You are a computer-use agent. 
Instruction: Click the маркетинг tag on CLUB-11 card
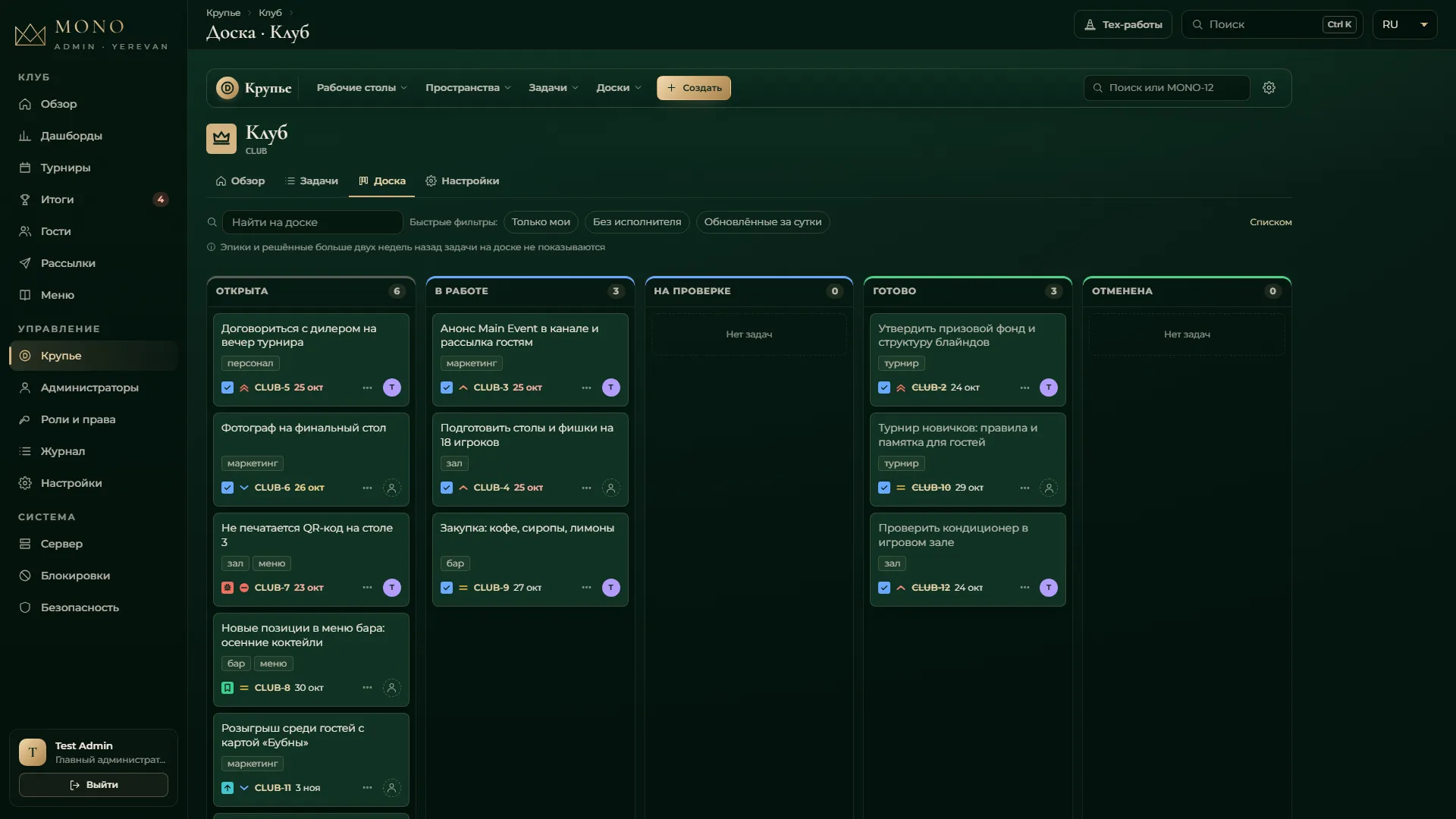pyautogui.click(x=253, y=764)
